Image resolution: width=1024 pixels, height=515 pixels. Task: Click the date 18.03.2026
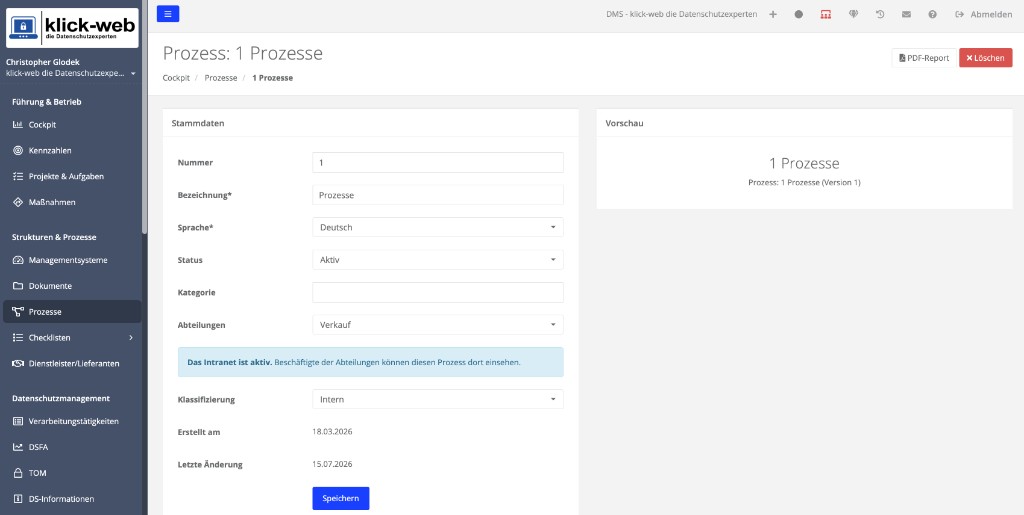[332, 431]
